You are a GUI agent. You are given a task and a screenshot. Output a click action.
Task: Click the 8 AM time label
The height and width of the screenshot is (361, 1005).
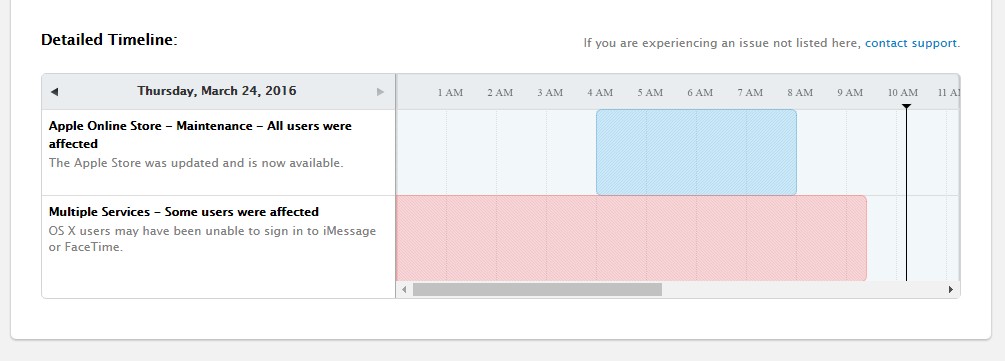point(800,92)
